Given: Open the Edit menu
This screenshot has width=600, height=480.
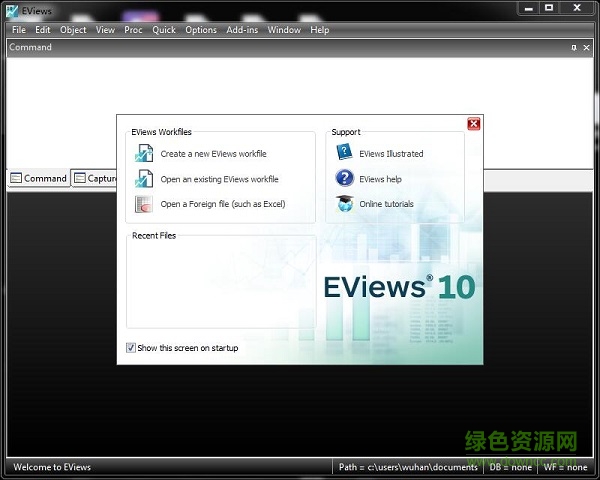Looking at the screenshot, I should pos(42,30).
